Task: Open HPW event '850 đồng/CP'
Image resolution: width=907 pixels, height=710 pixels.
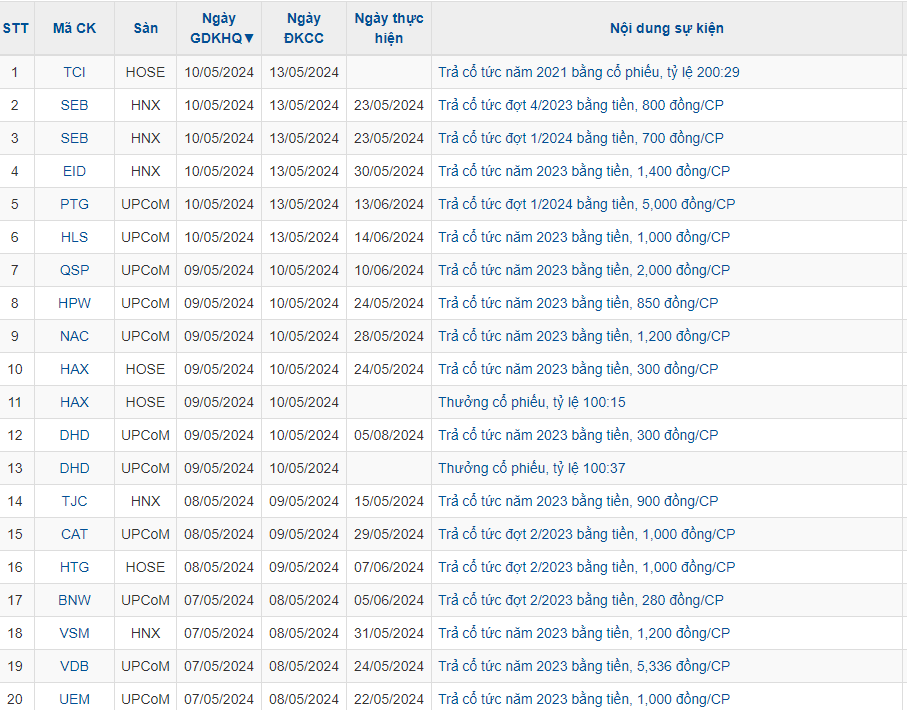Action: [578, 303]
